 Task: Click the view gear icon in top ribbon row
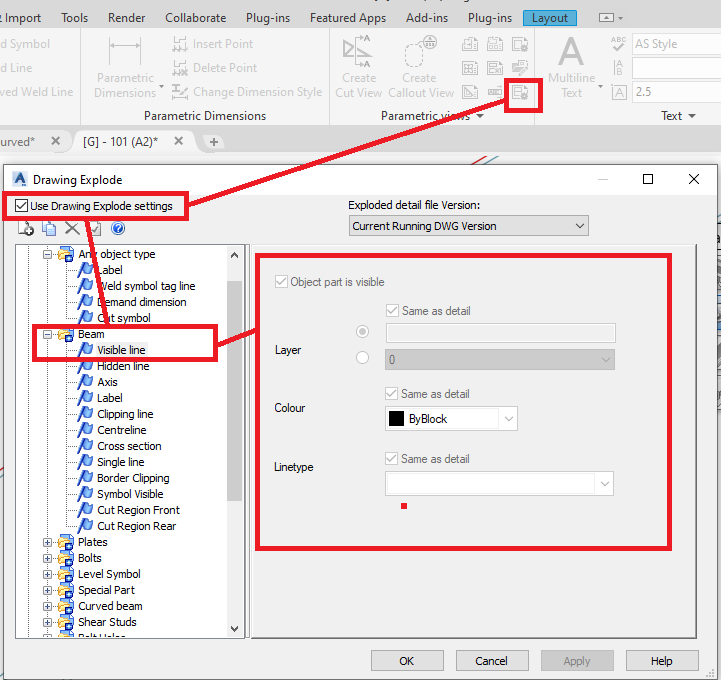click(x=520, y=44)
